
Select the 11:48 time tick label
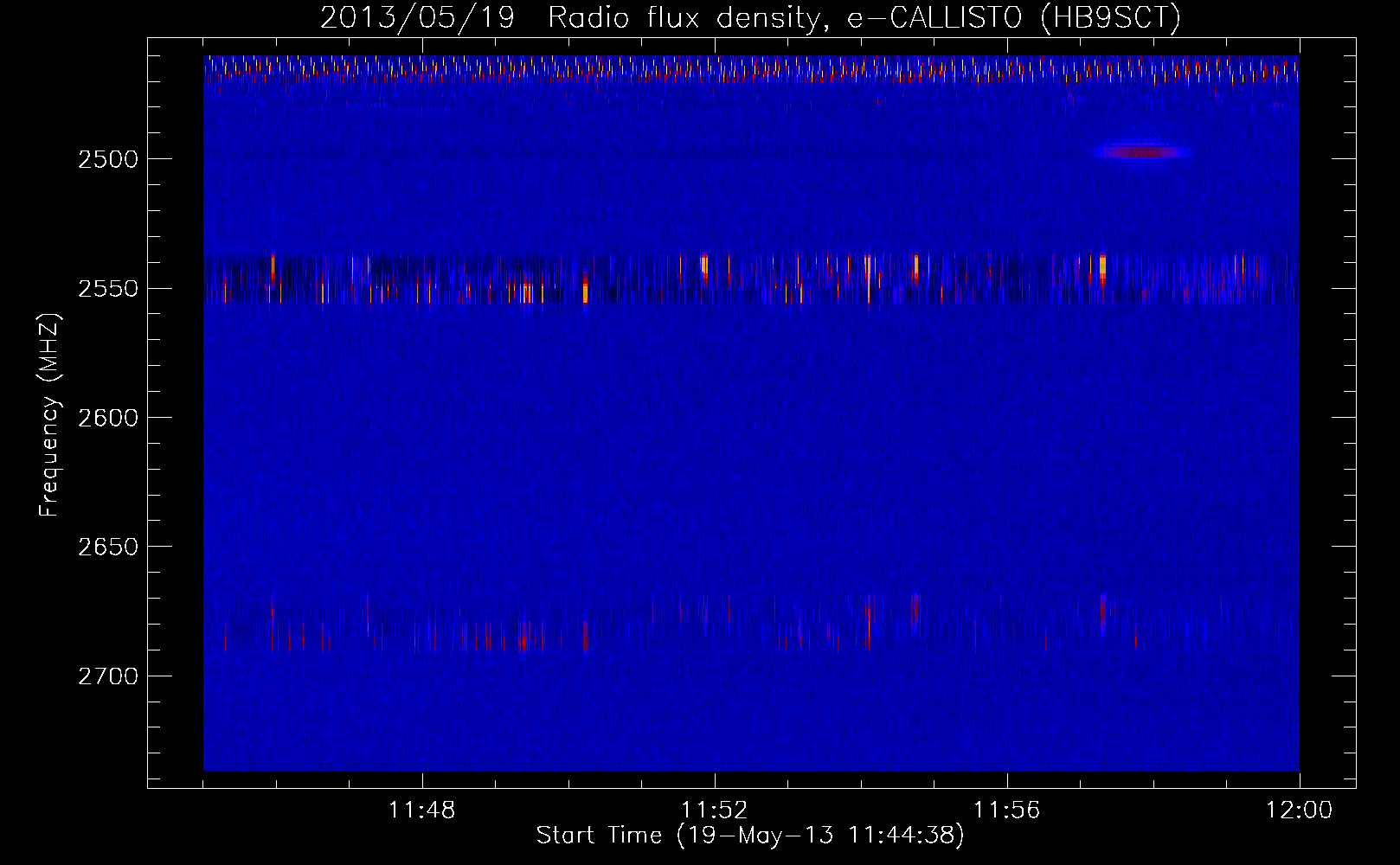(x=422, y=811)
